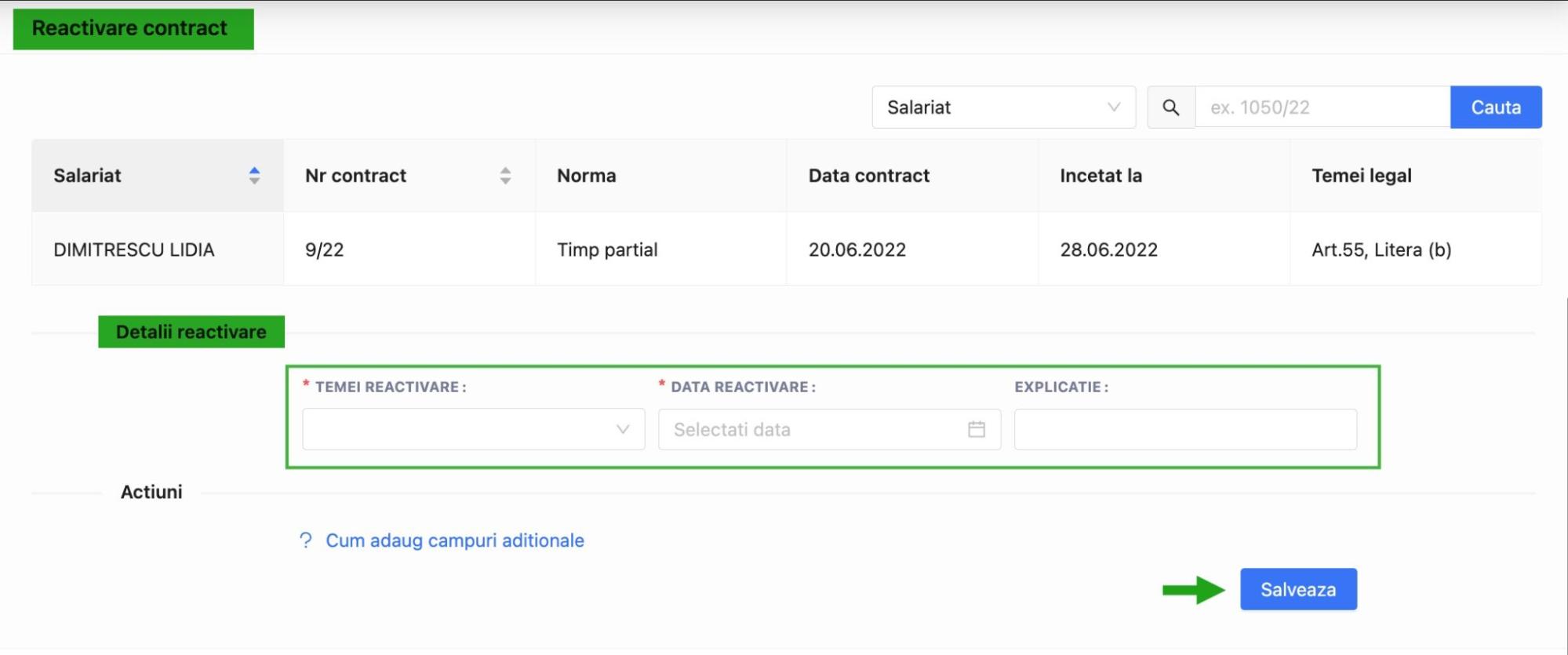The height and width of the screenshot is (655, 1568).
Task: Click the Actiuni section label
Action: [151, 492]
